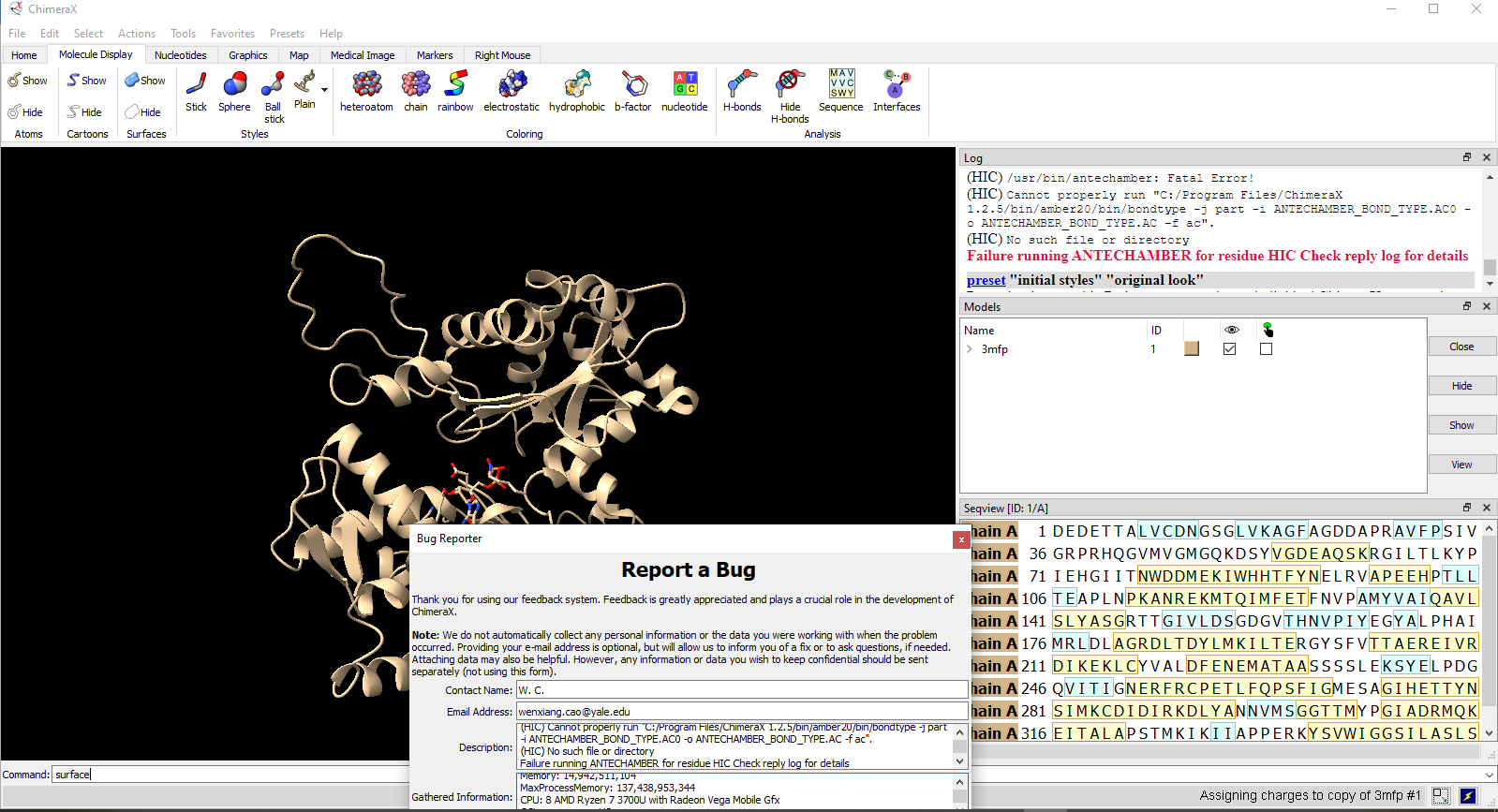Screen dimensions: 1498x812
Task: Color the structure by heteroatom
Action: pyautogui.click(x=366, y=90)
